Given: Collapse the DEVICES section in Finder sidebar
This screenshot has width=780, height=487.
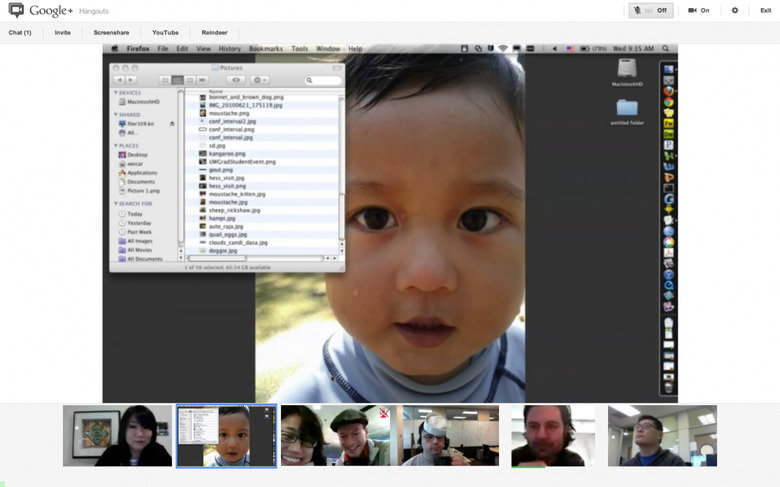Looking at the screenshot, I should coord(116,93).
